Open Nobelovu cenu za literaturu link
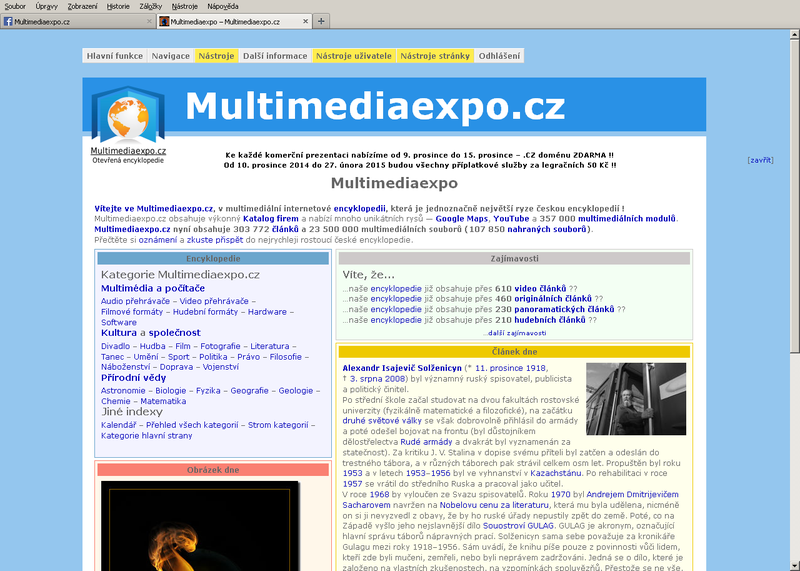Screen dimensions: 800x571 (494, 505)
